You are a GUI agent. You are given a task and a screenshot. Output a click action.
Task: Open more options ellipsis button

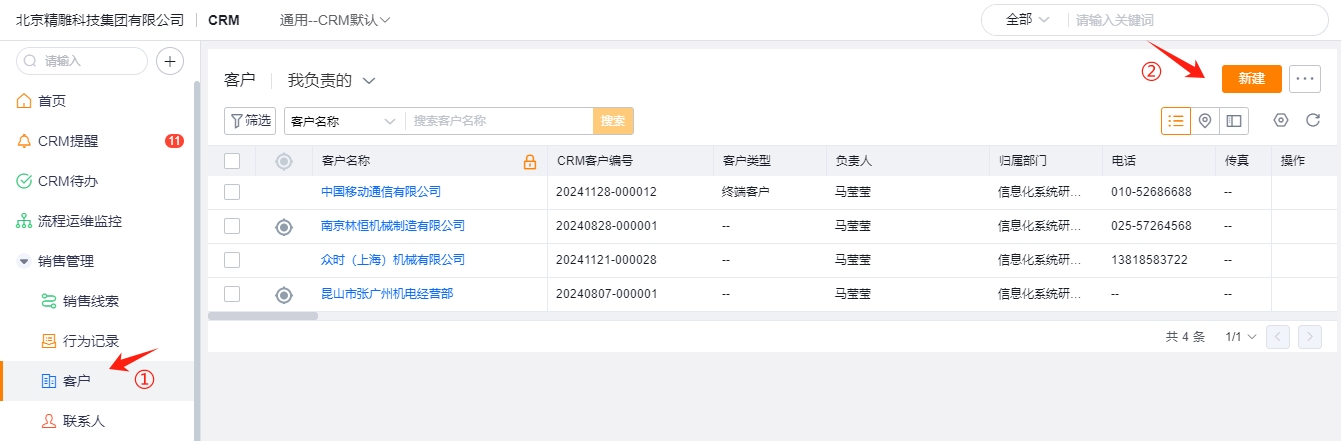point(1305,78)
